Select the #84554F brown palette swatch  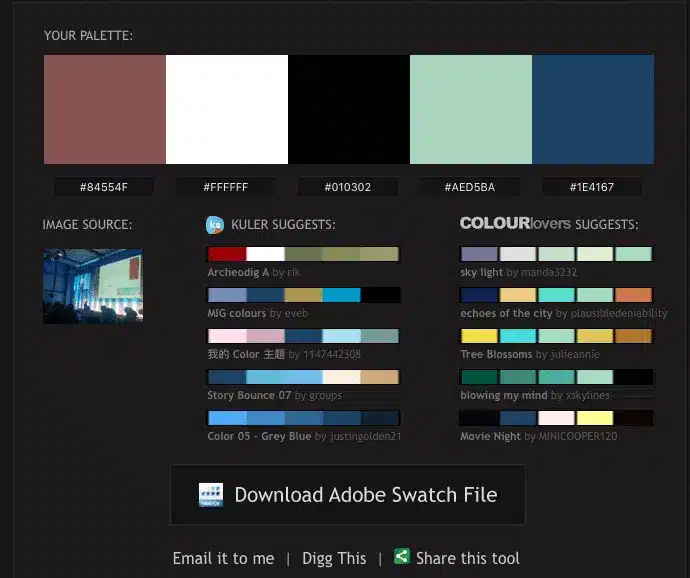pyautogui.click(x=104, y=109)
